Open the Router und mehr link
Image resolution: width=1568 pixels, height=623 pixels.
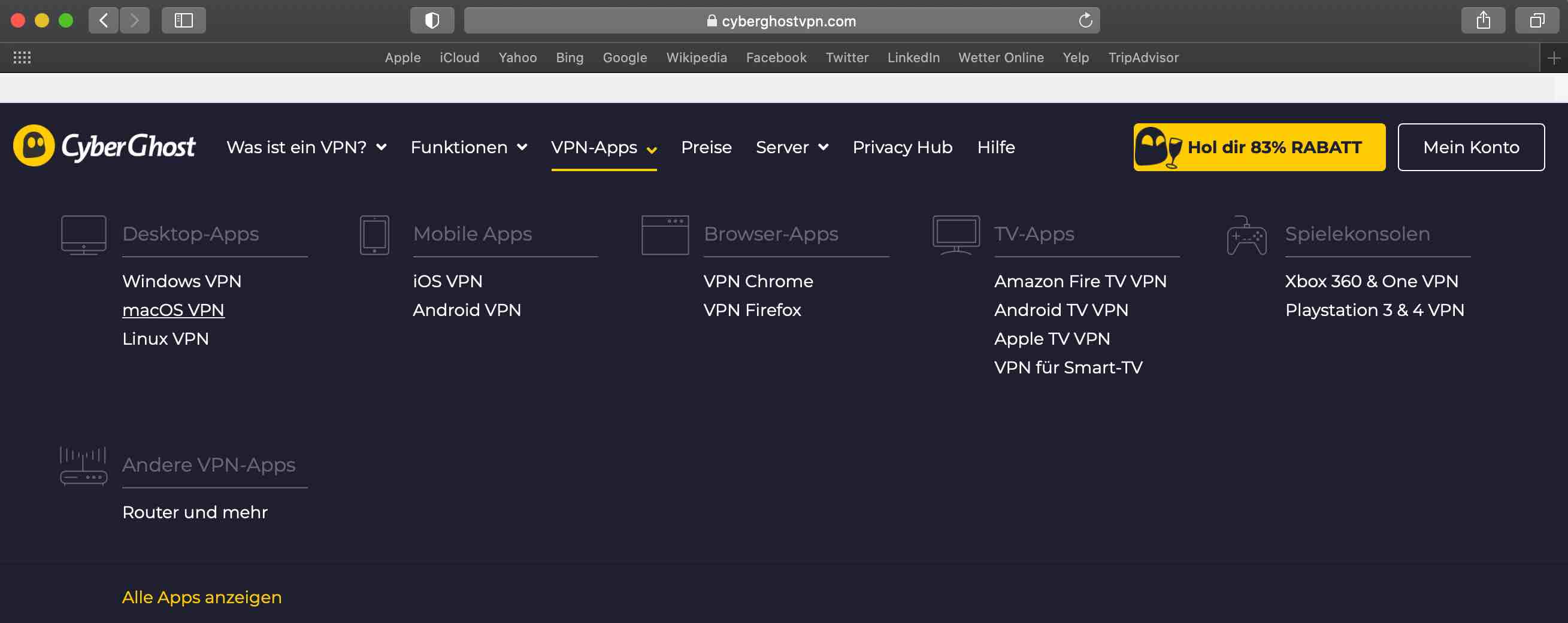(195, 512)
